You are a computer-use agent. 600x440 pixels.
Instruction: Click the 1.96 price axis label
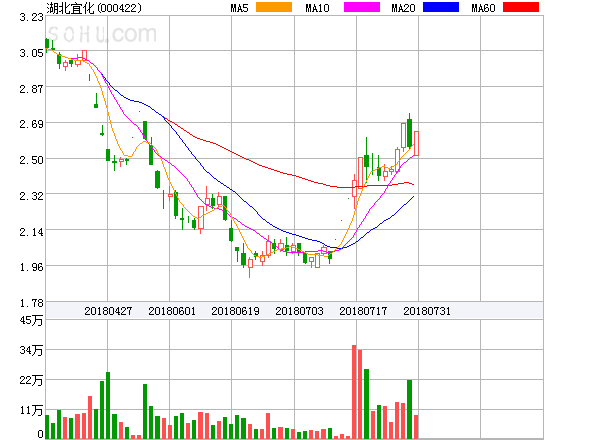click(x=31, y=267)
